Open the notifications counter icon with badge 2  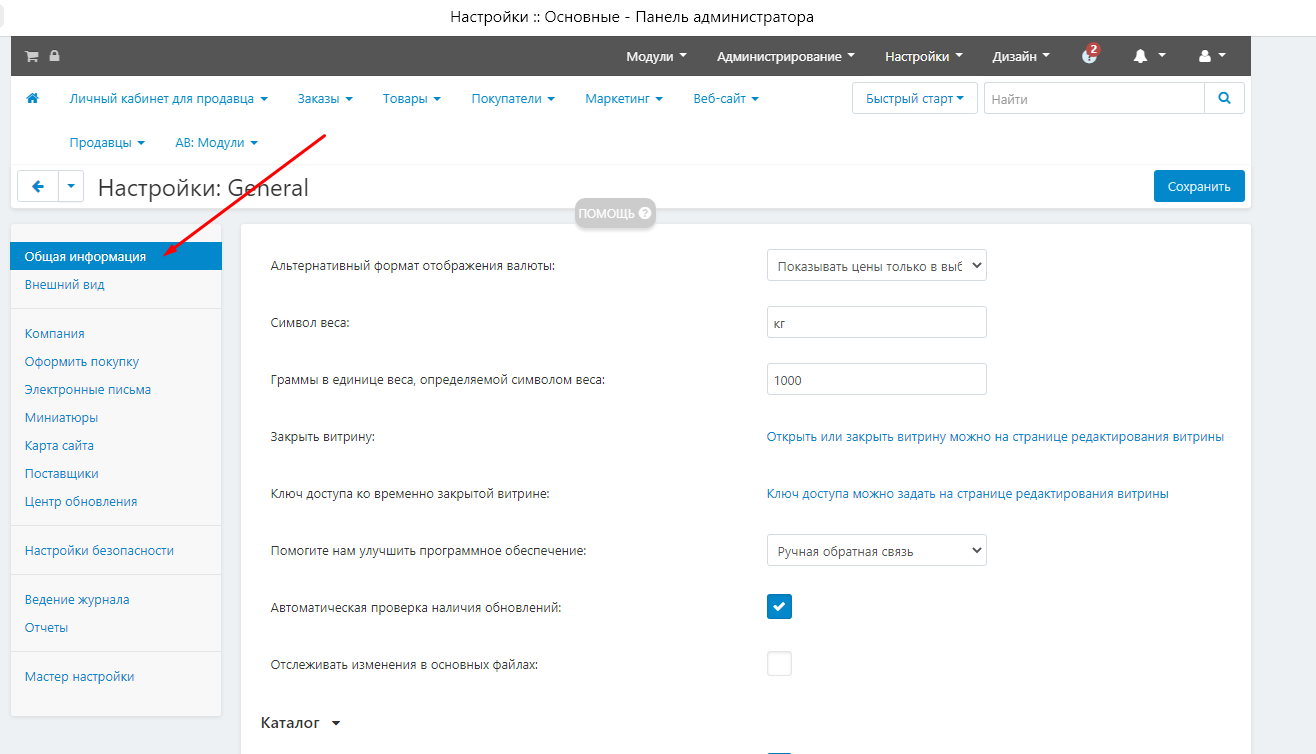[x=1090, y=55]
